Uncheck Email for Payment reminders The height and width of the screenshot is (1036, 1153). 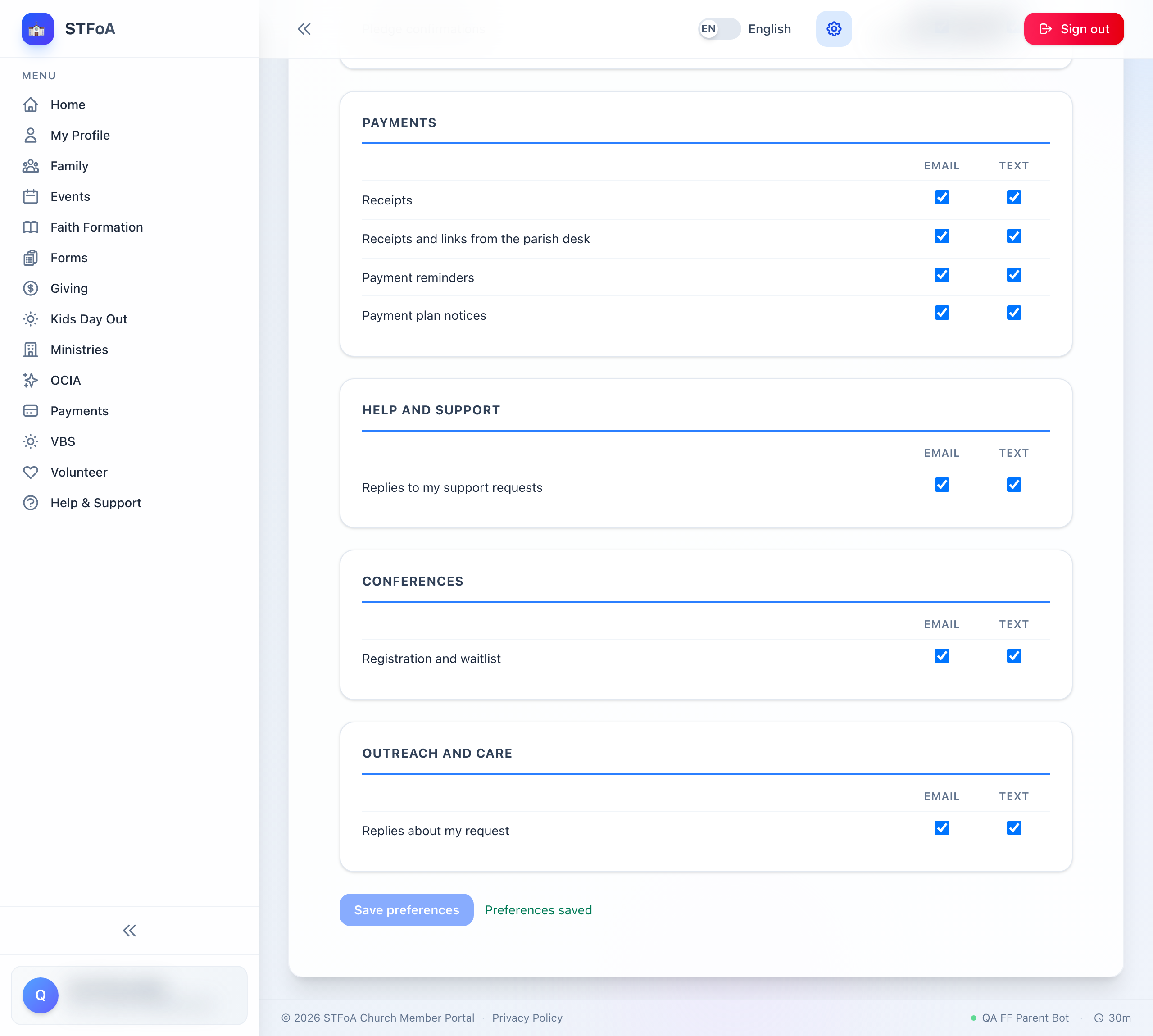[942, 275]
